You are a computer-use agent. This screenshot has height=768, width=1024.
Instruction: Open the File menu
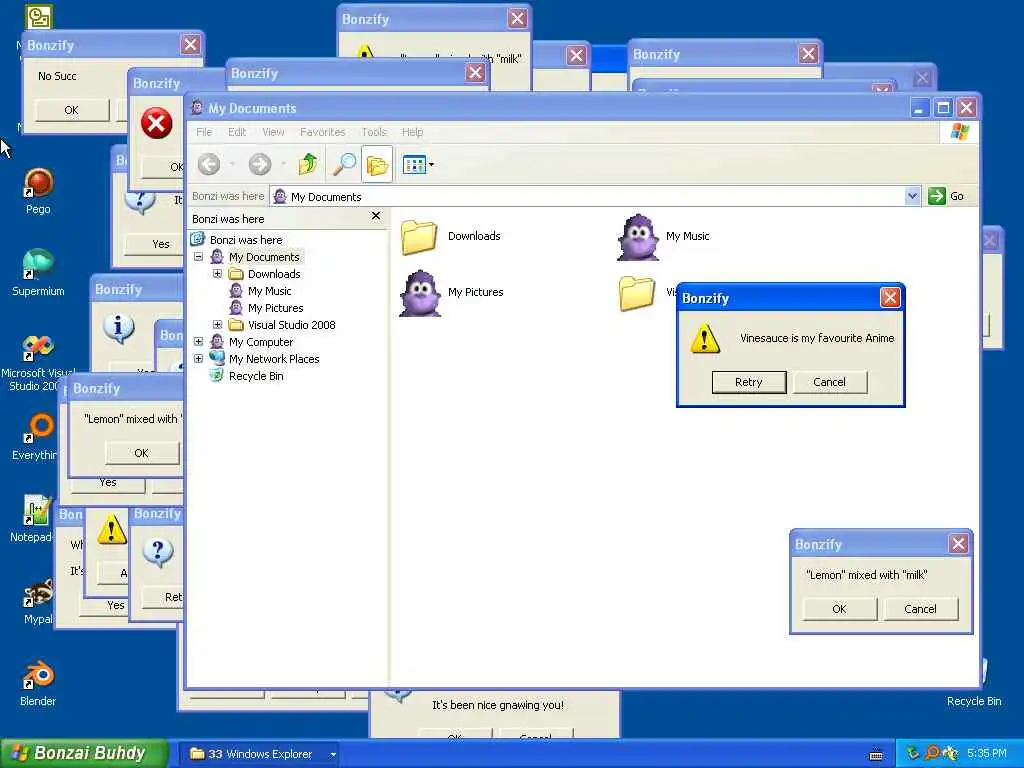point(204,132)
